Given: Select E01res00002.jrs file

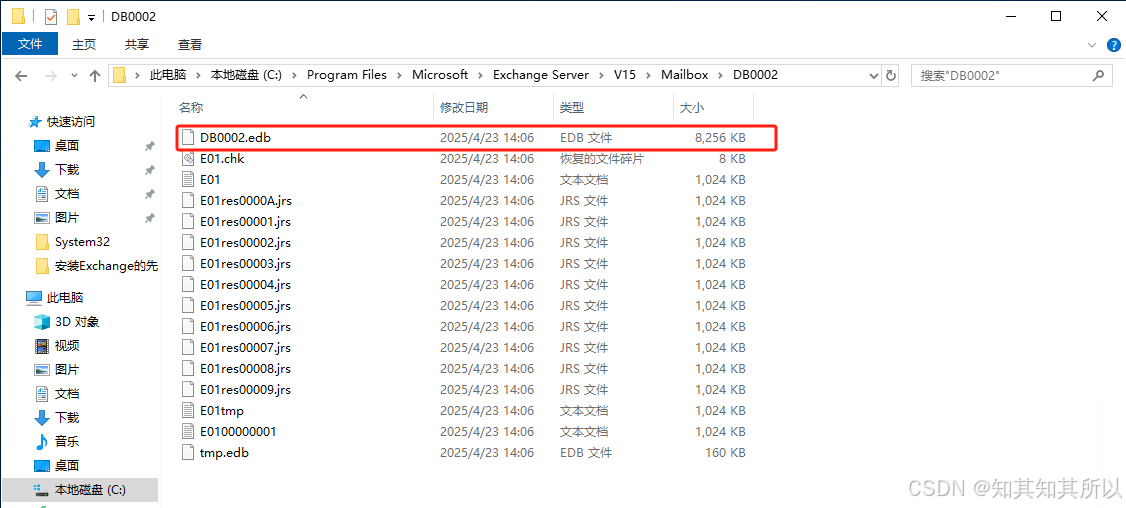Looking at the screenshot, I should point(245,243).
